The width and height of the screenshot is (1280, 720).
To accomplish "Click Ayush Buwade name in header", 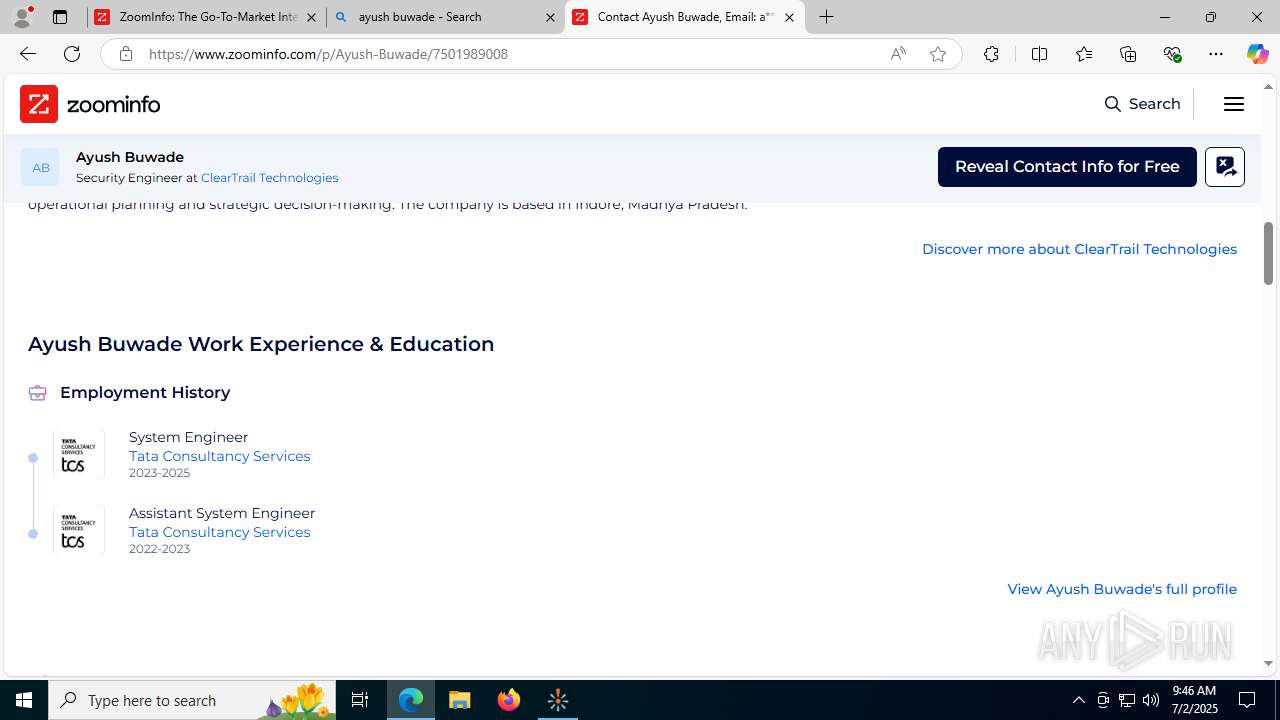I will pos(130,157).
